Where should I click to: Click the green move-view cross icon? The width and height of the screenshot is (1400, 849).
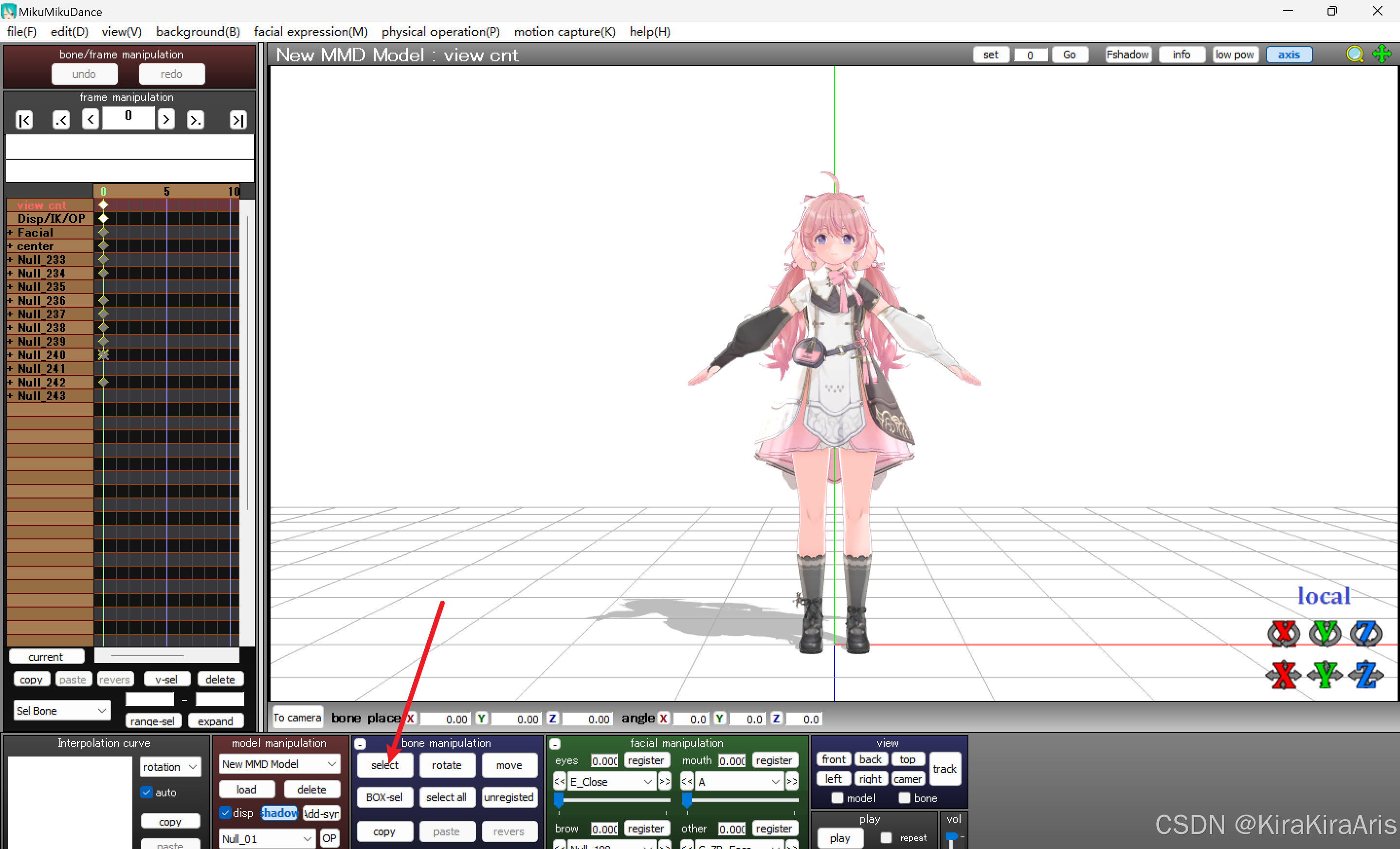pos(1382,55)
